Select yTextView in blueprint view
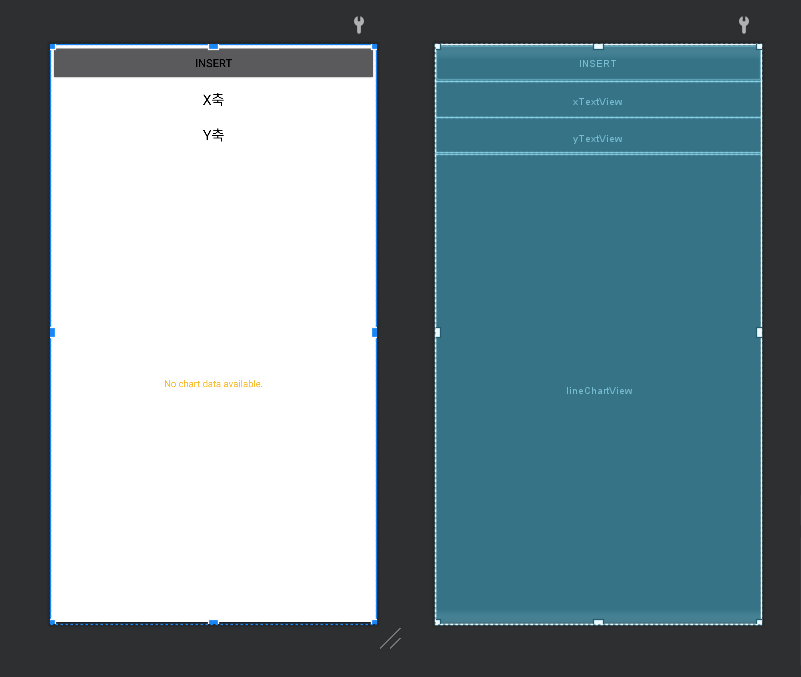Viewport: 801px width, 677px height. point(598,136)
